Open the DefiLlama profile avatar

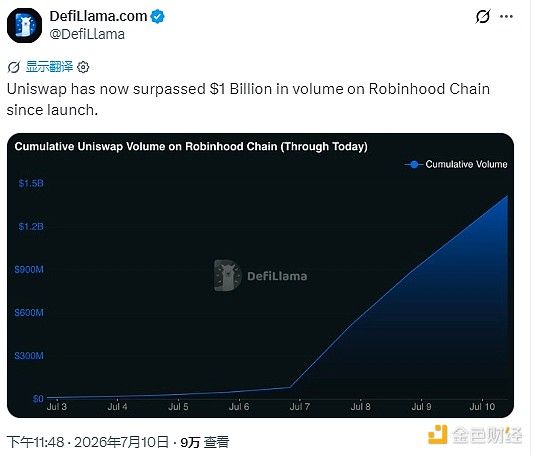[24, 25]
